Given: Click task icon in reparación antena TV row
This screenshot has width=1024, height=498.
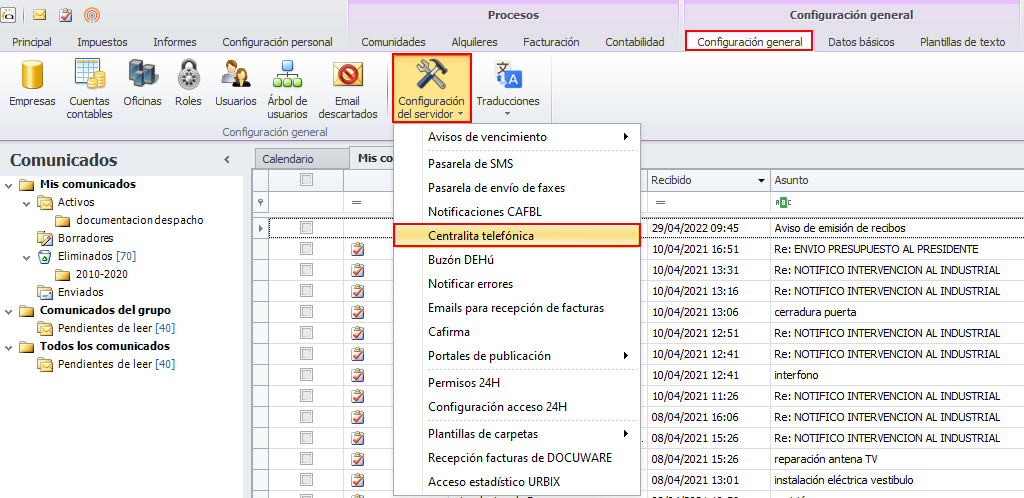Looking at the screenshot, I should click(357, 458).
